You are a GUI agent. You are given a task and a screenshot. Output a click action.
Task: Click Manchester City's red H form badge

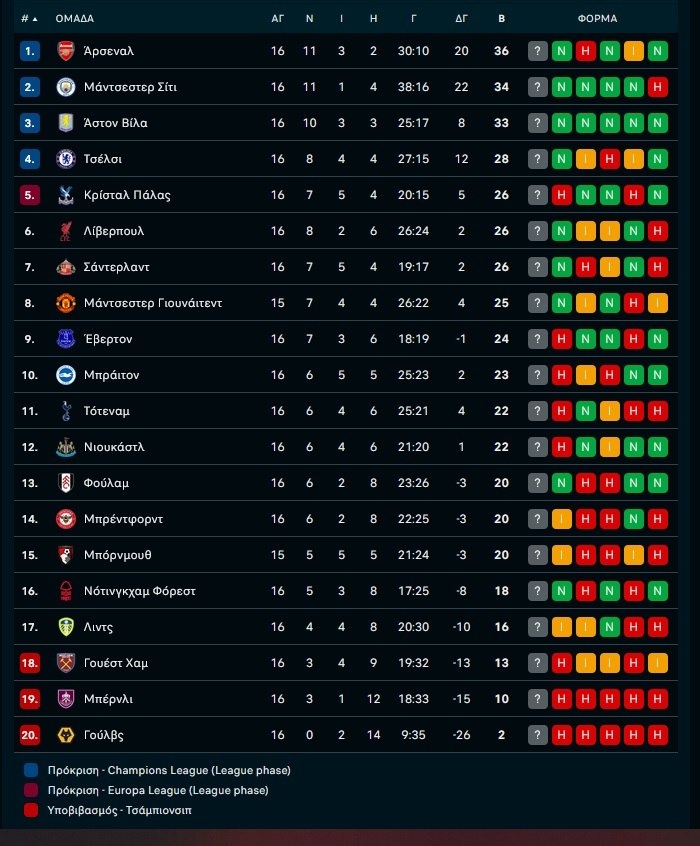pyautogui.click(x=658, y=87)
